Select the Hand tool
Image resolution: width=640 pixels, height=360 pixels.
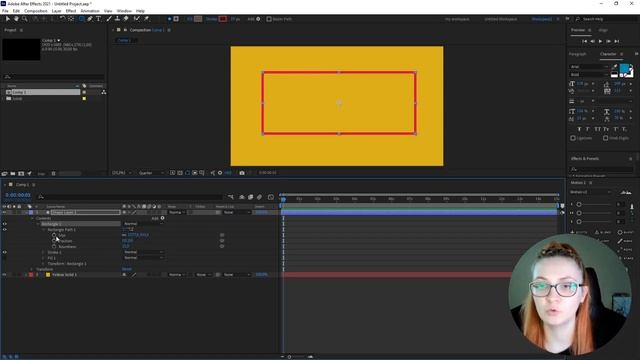[x=16, y=19]
